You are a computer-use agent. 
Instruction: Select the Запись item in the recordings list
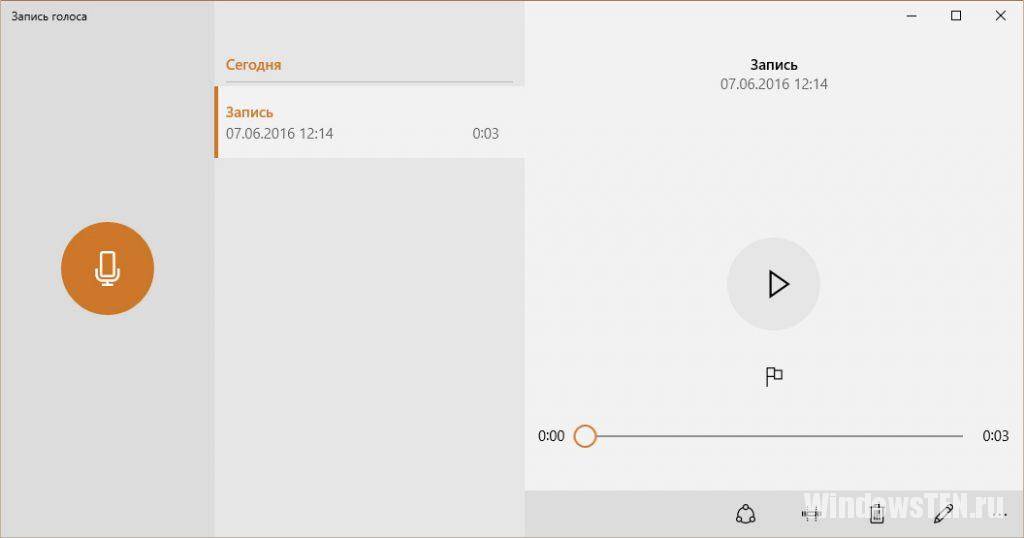[x=370, y=122]
